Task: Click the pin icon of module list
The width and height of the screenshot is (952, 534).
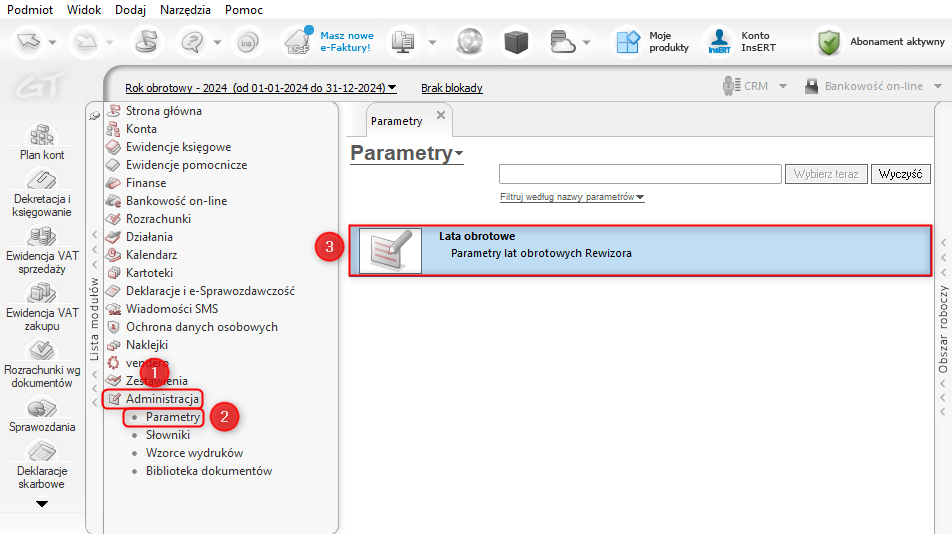Action: coord(94,115)
